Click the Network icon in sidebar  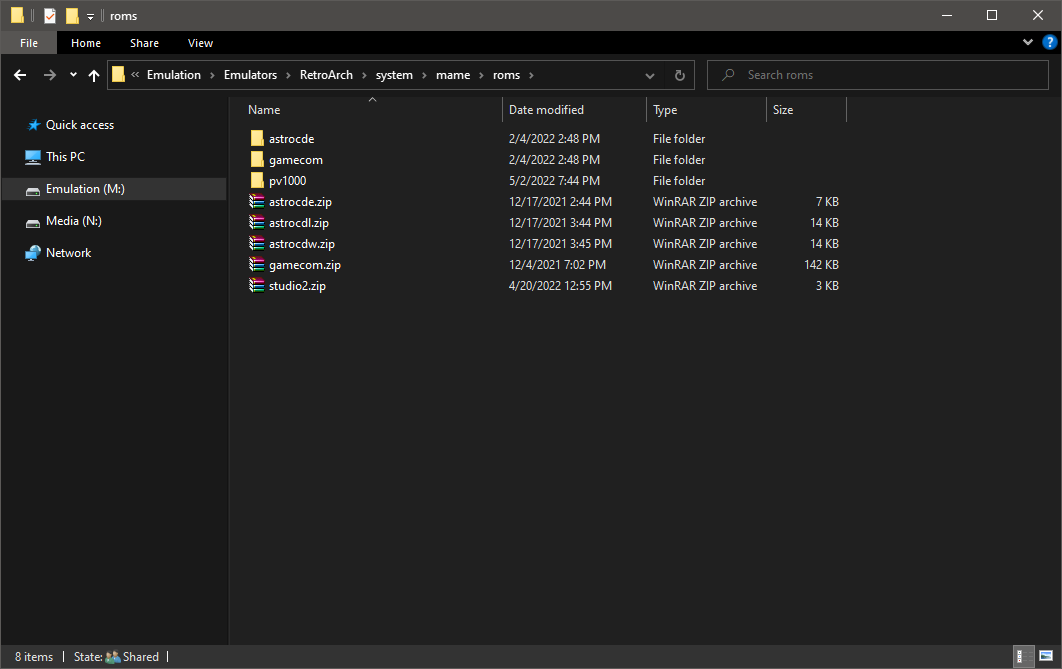click(33, 253)
